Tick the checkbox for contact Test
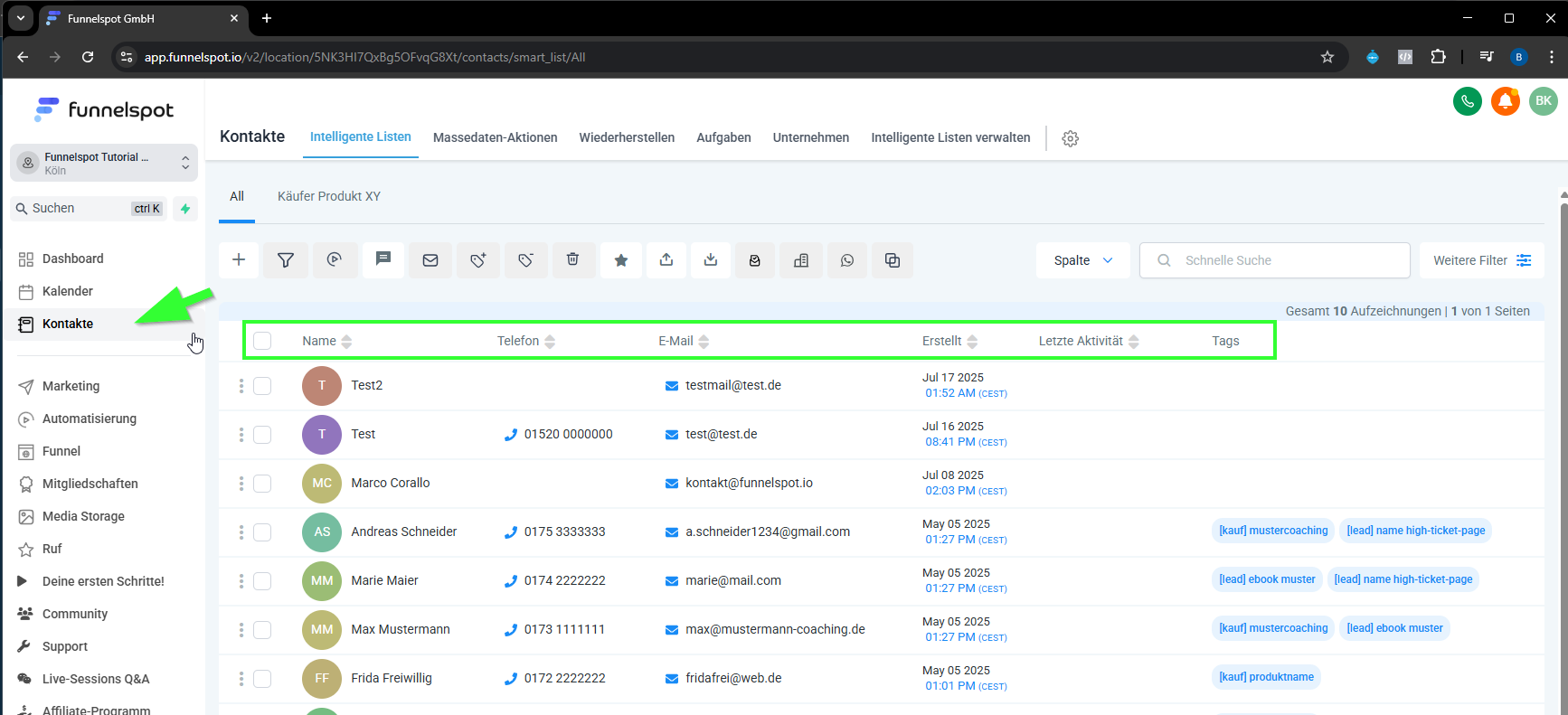The image size is (1568, 715). click(262, 435)
